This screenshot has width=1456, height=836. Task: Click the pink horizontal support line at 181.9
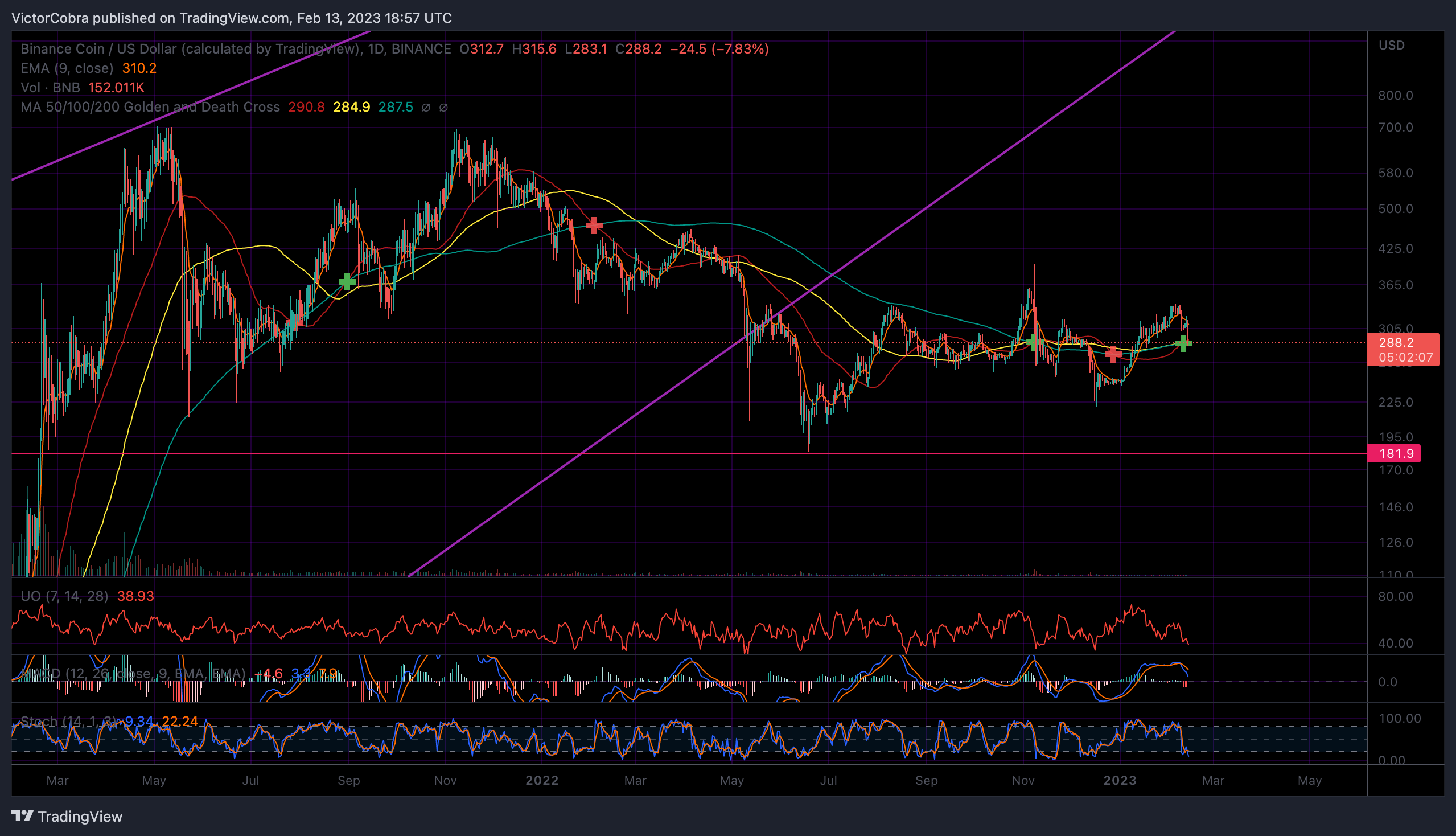[689, 454]
